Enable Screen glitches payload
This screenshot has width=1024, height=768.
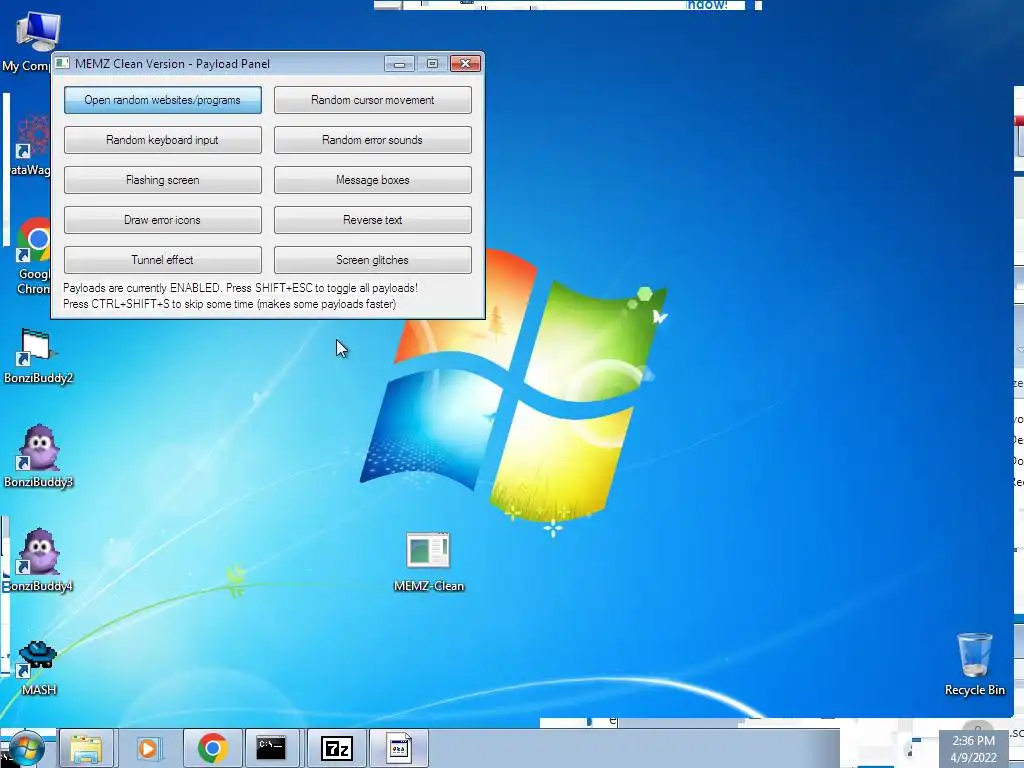tap(372, 260)
